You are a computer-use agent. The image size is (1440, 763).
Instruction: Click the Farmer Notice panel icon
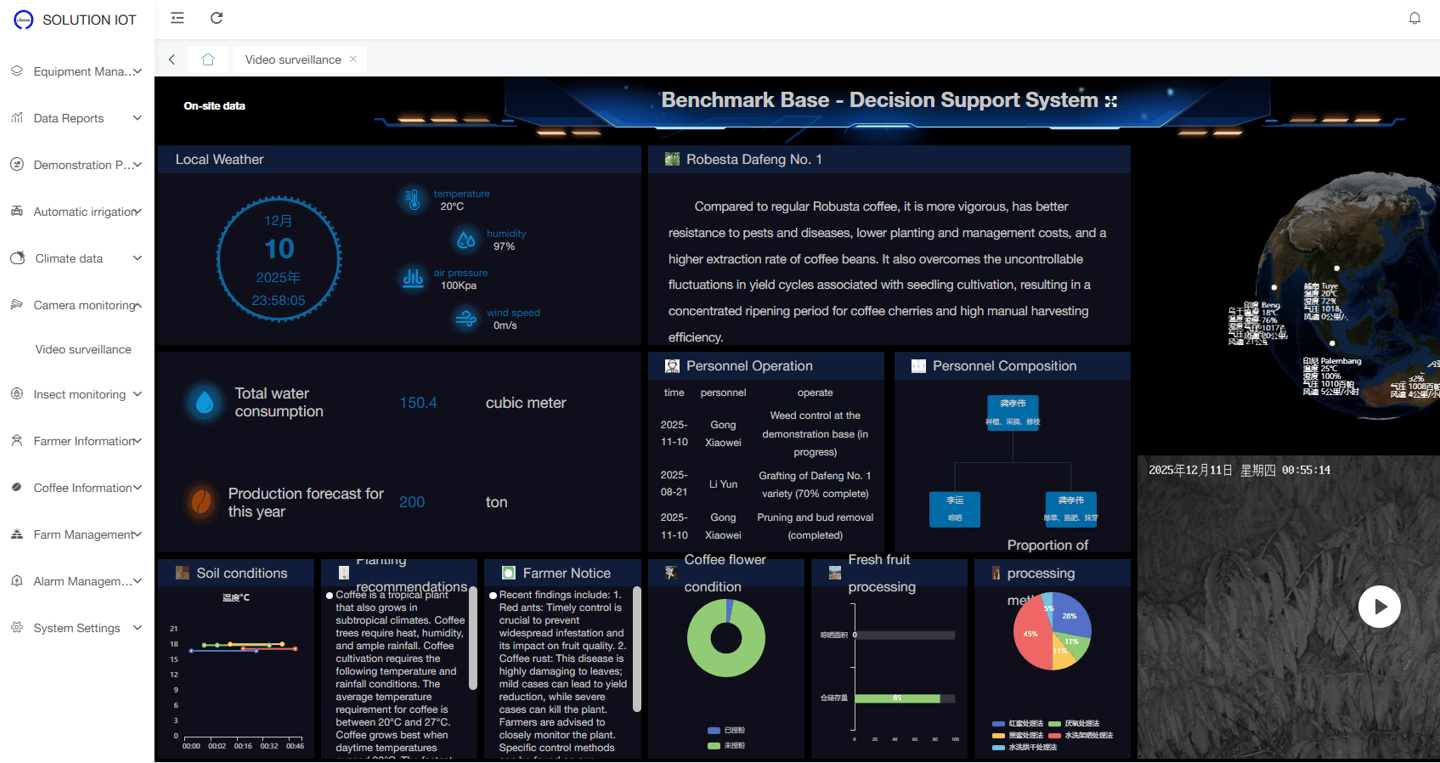coord(508,573)
